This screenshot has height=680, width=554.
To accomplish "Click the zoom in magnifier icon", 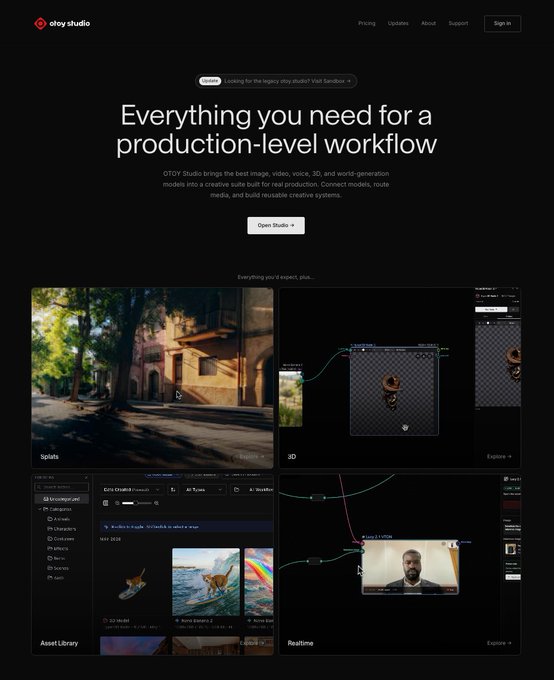I will pyautogui.click(x=156, y=503).
